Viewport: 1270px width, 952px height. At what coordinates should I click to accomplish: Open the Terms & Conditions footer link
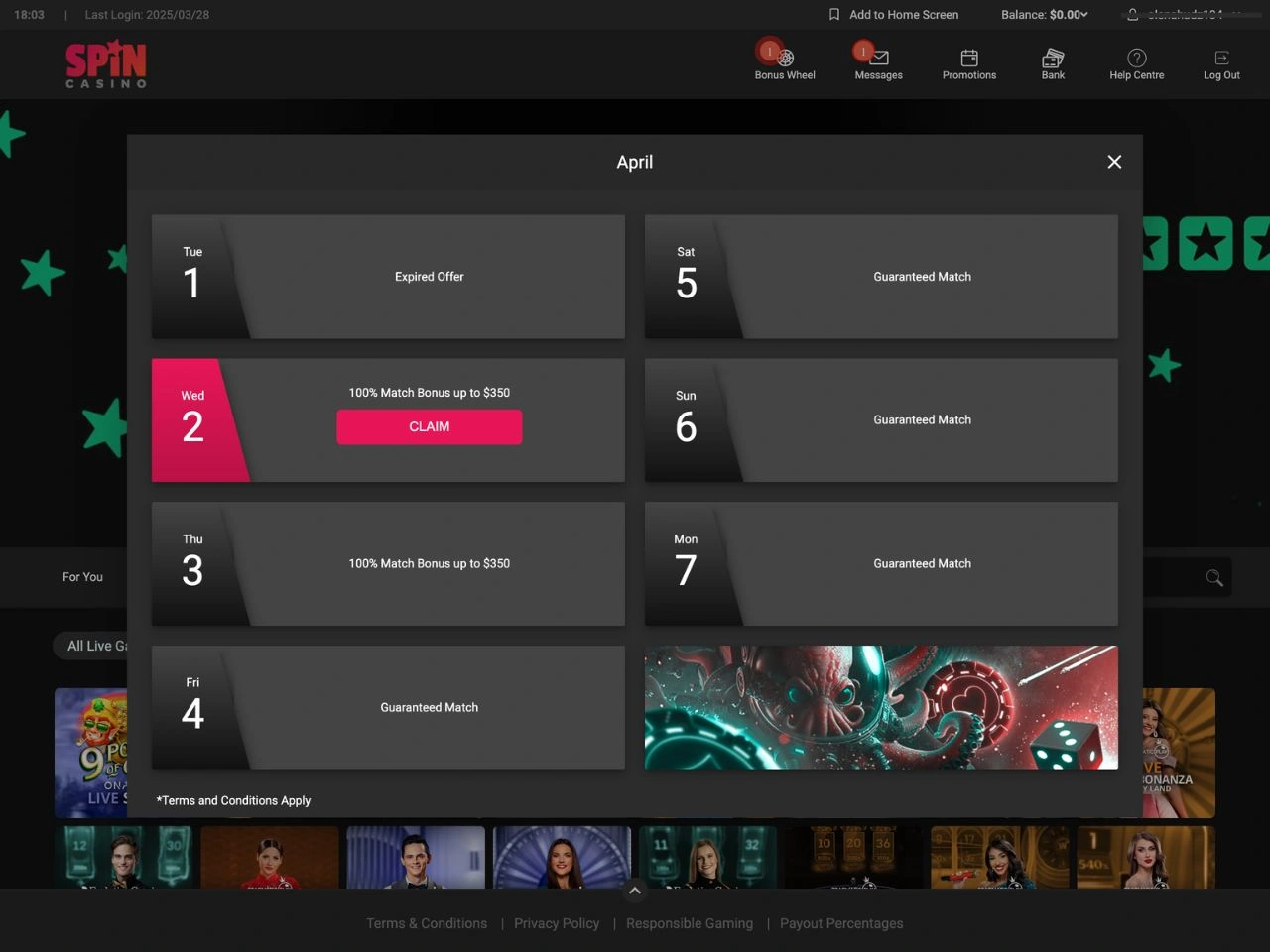(x=427, y=923)
